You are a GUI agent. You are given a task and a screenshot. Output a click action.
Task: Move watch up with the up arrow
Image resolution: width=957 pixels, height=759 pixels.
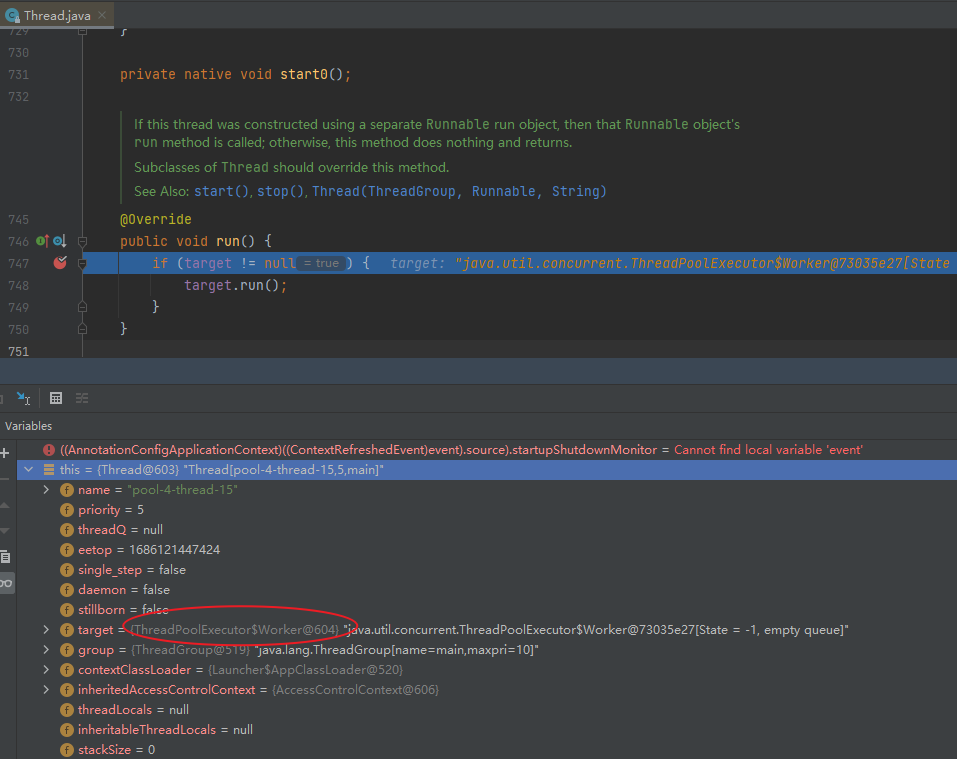click(5, 506)
